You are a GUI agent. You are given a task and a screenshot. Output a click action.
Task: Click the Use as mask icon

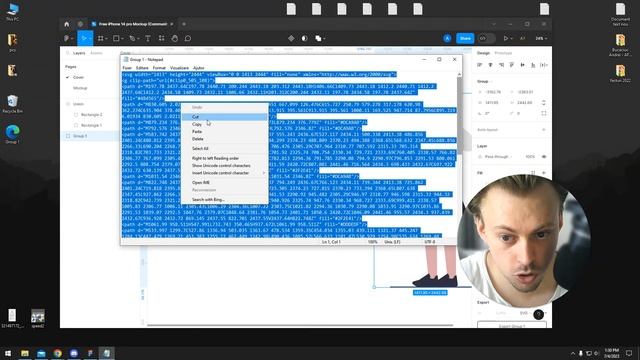(304, 38)
